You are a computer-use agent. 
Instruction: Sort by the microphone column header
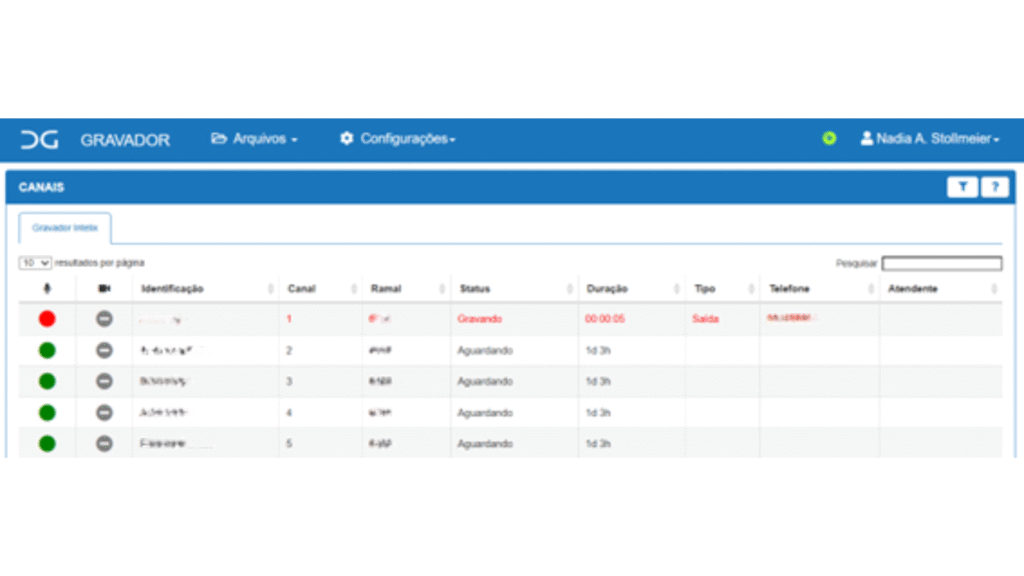point(47,288)
